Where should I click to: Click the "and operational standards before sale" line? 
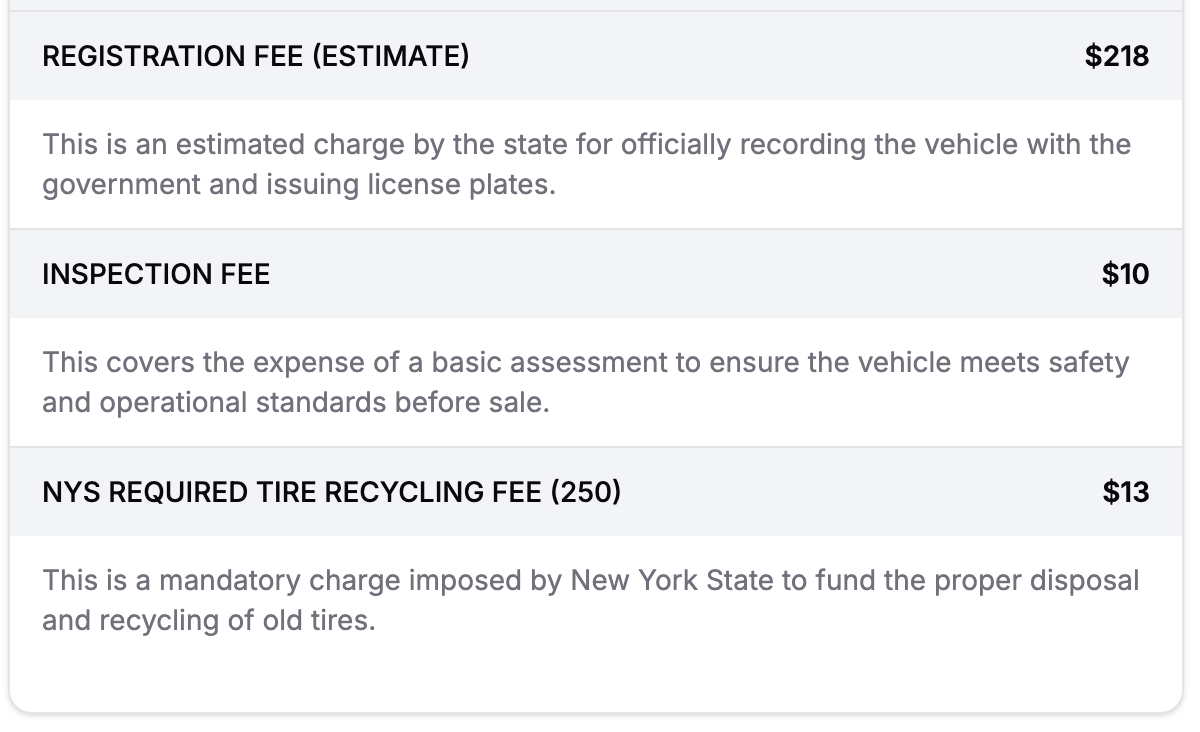(x=295, y=402)
